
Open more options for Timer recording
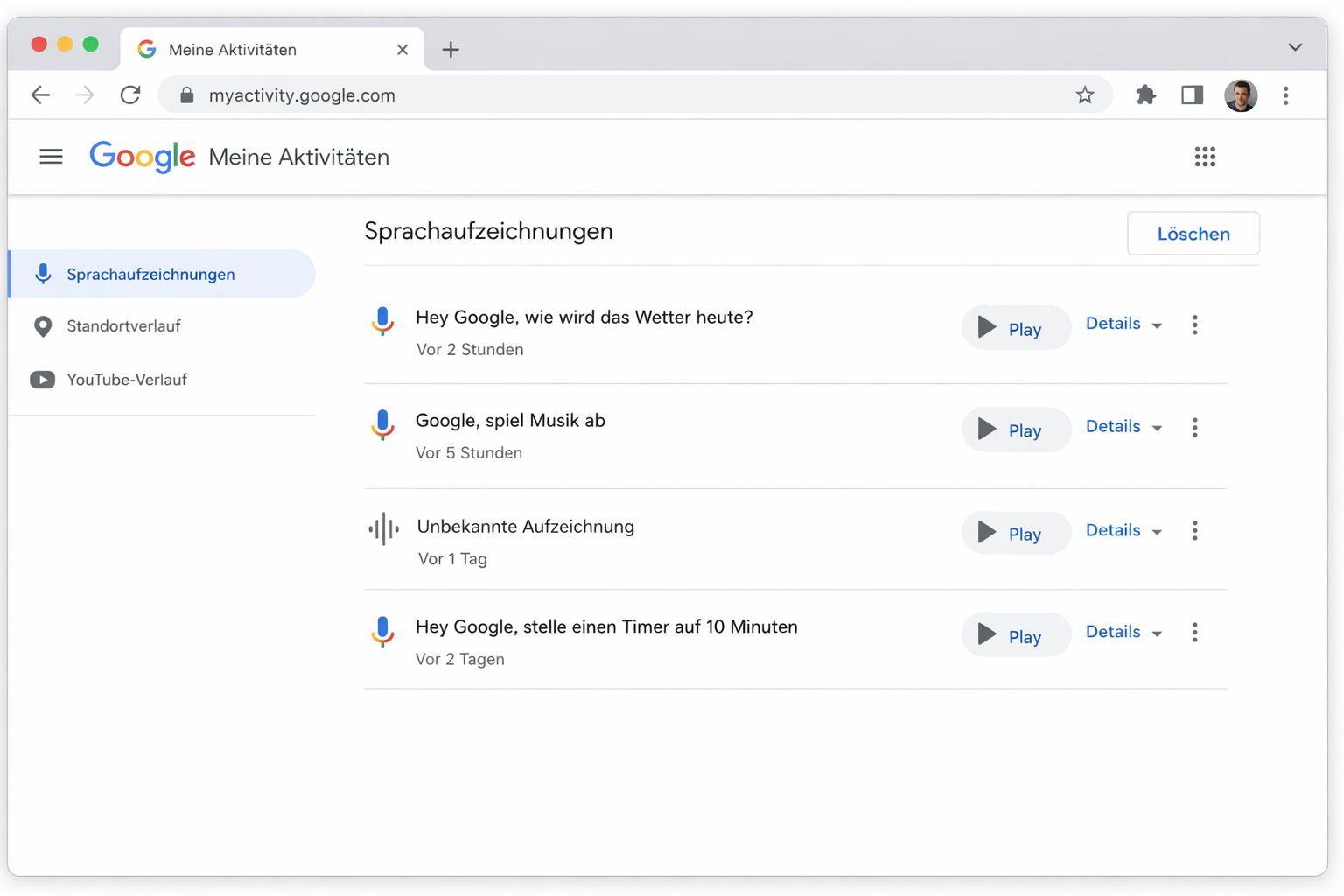(x=1194, y=633)
